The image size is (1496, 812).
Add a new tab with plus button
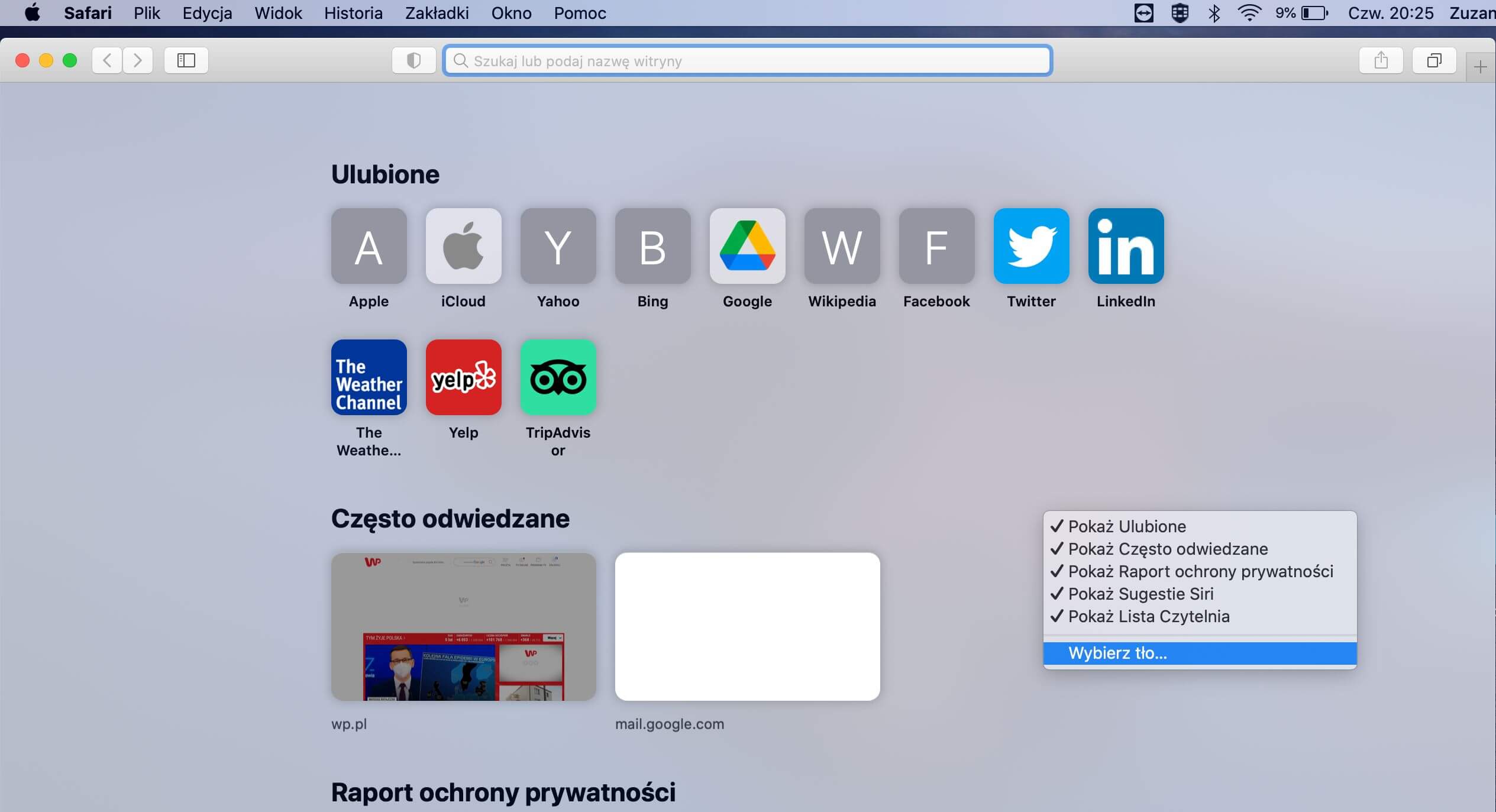point(1480,67)
